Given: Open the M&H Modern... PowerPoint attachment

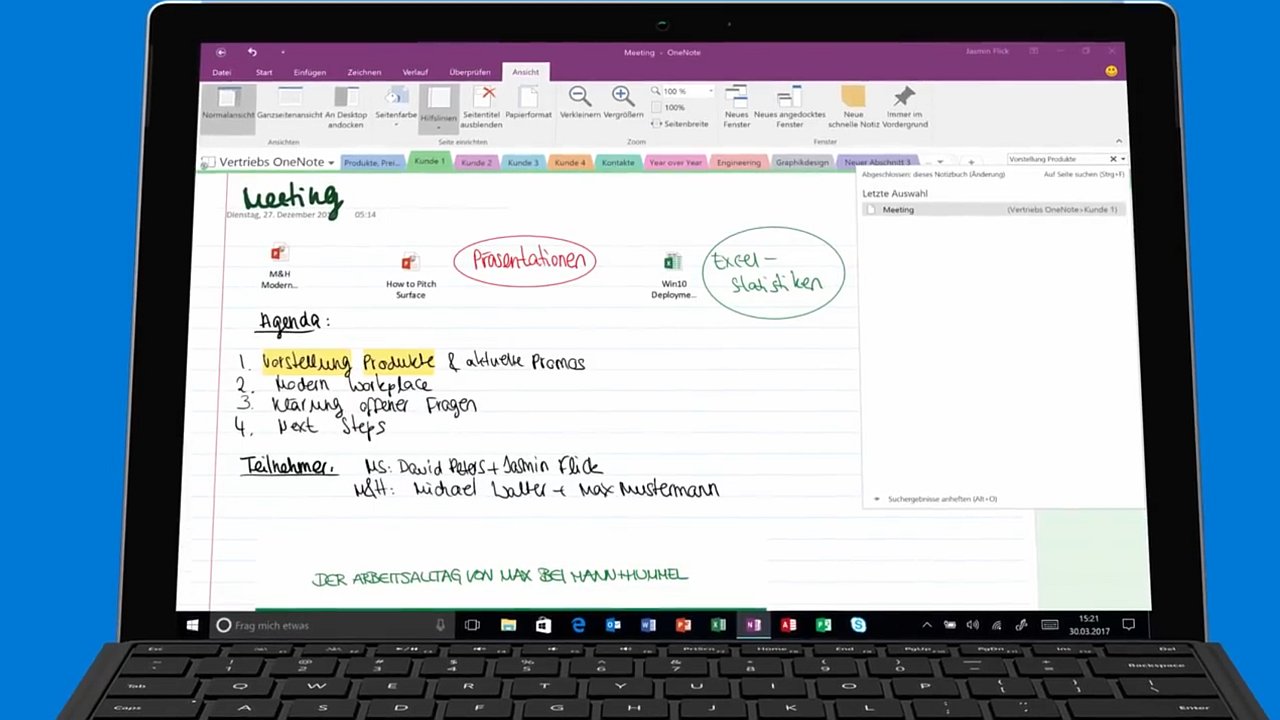Looking at the screenshot, I should (279, 267).
